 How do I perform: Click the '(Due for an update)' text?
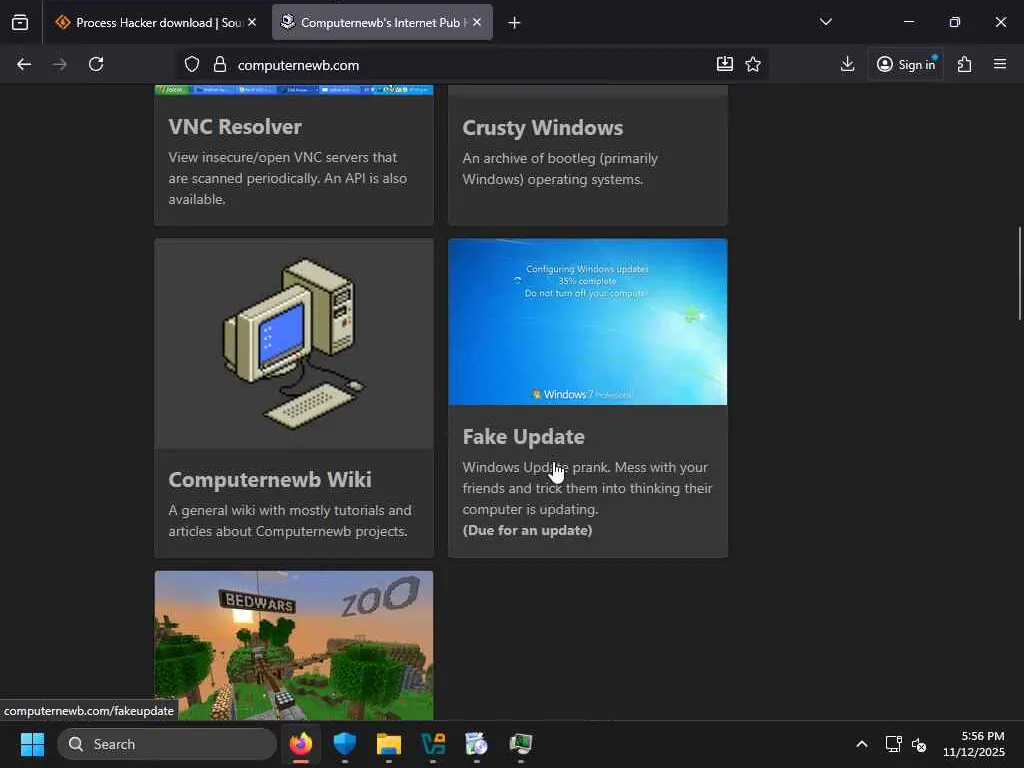527,530
